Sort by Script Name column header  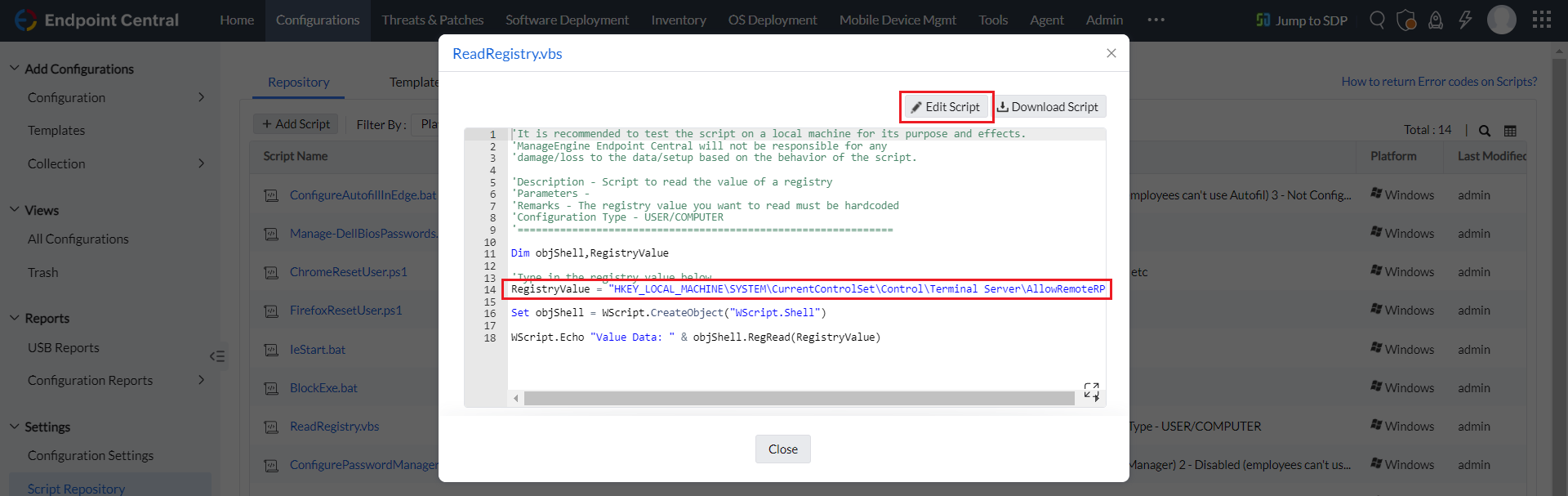pos(296,156)
